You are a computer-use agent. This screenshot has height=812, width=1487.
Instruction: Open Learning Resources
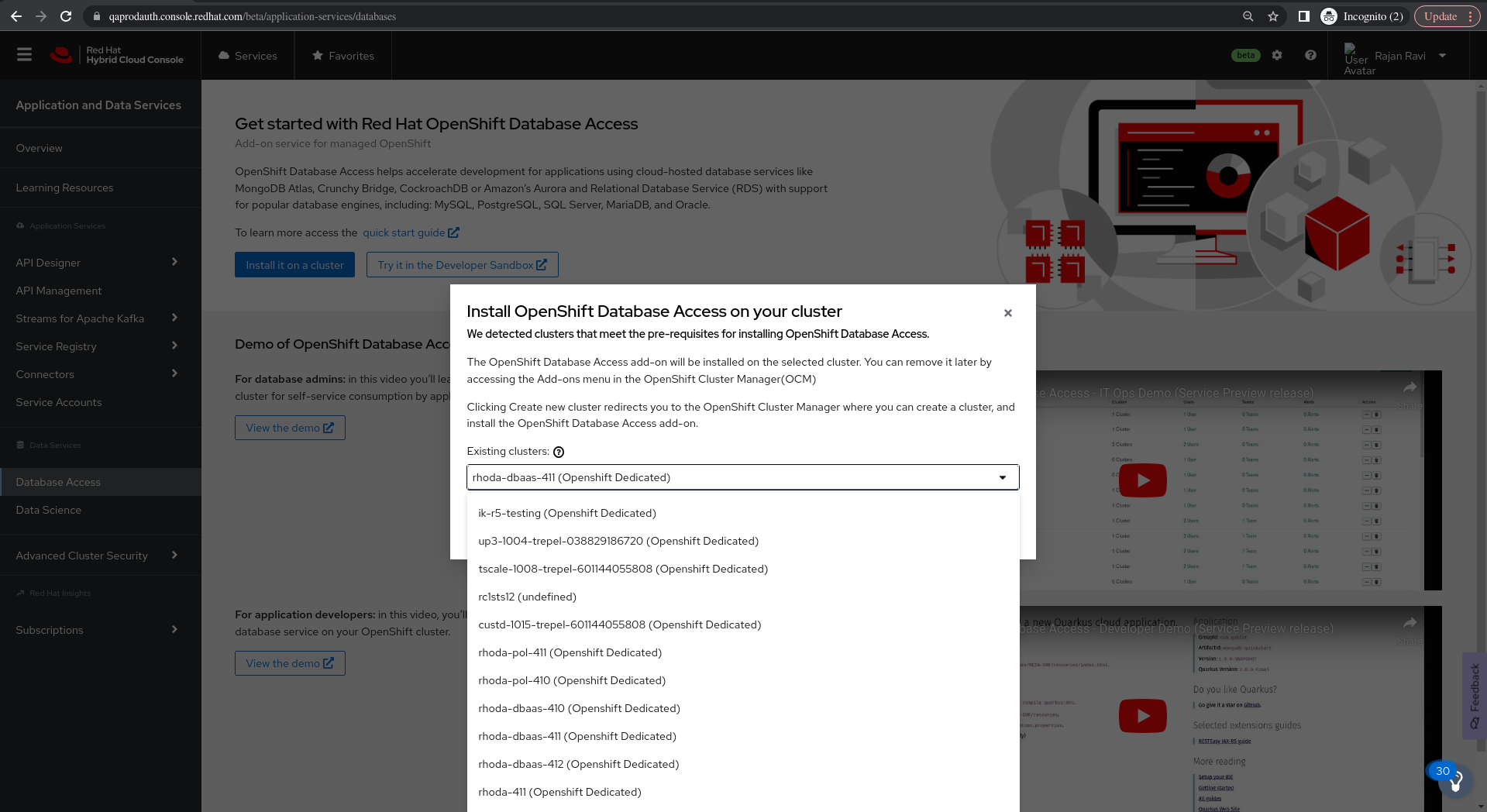pos(100,188)
